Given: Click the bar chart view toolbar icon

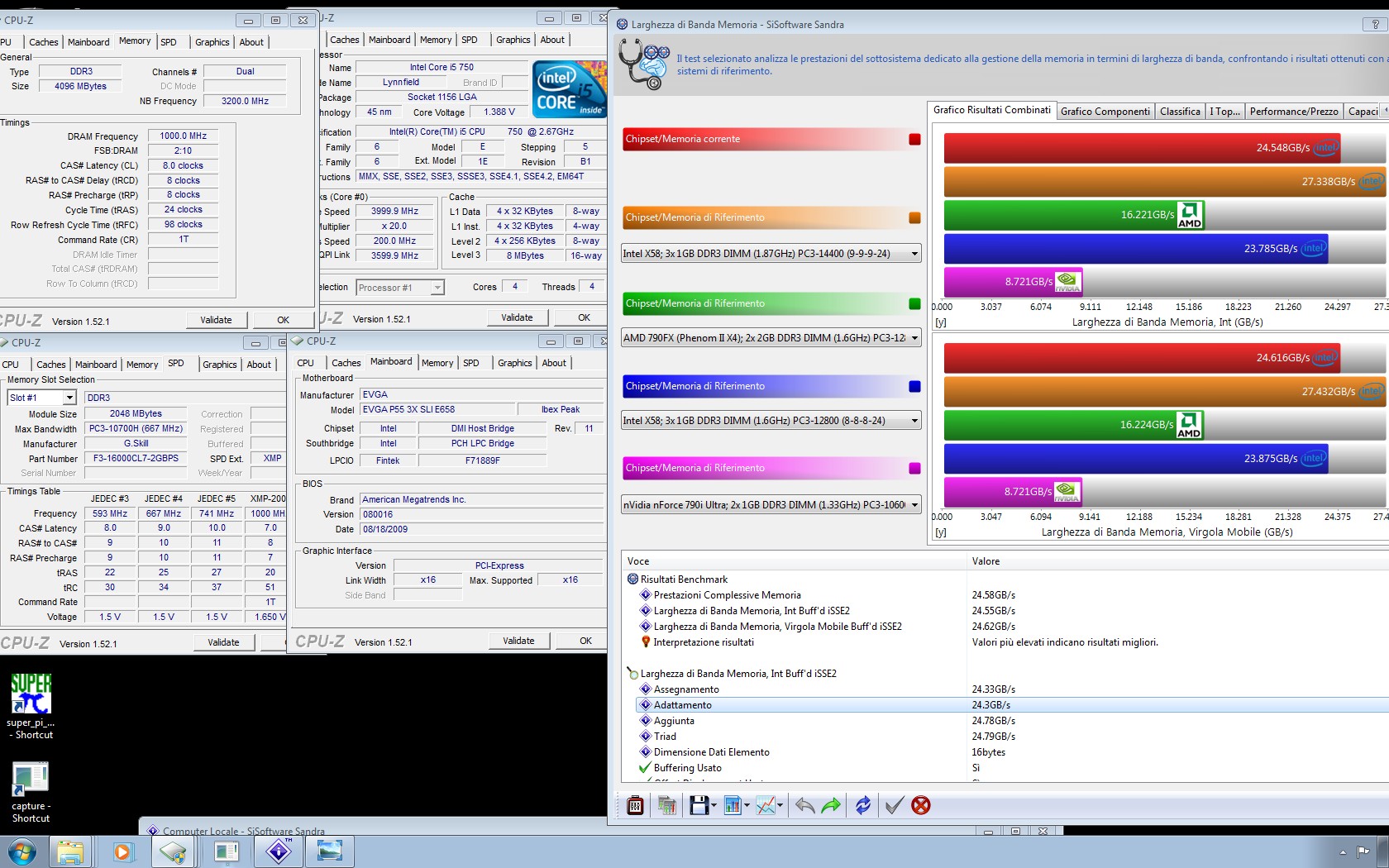Looking at the screenshot, I should click(x=732, y=805).
